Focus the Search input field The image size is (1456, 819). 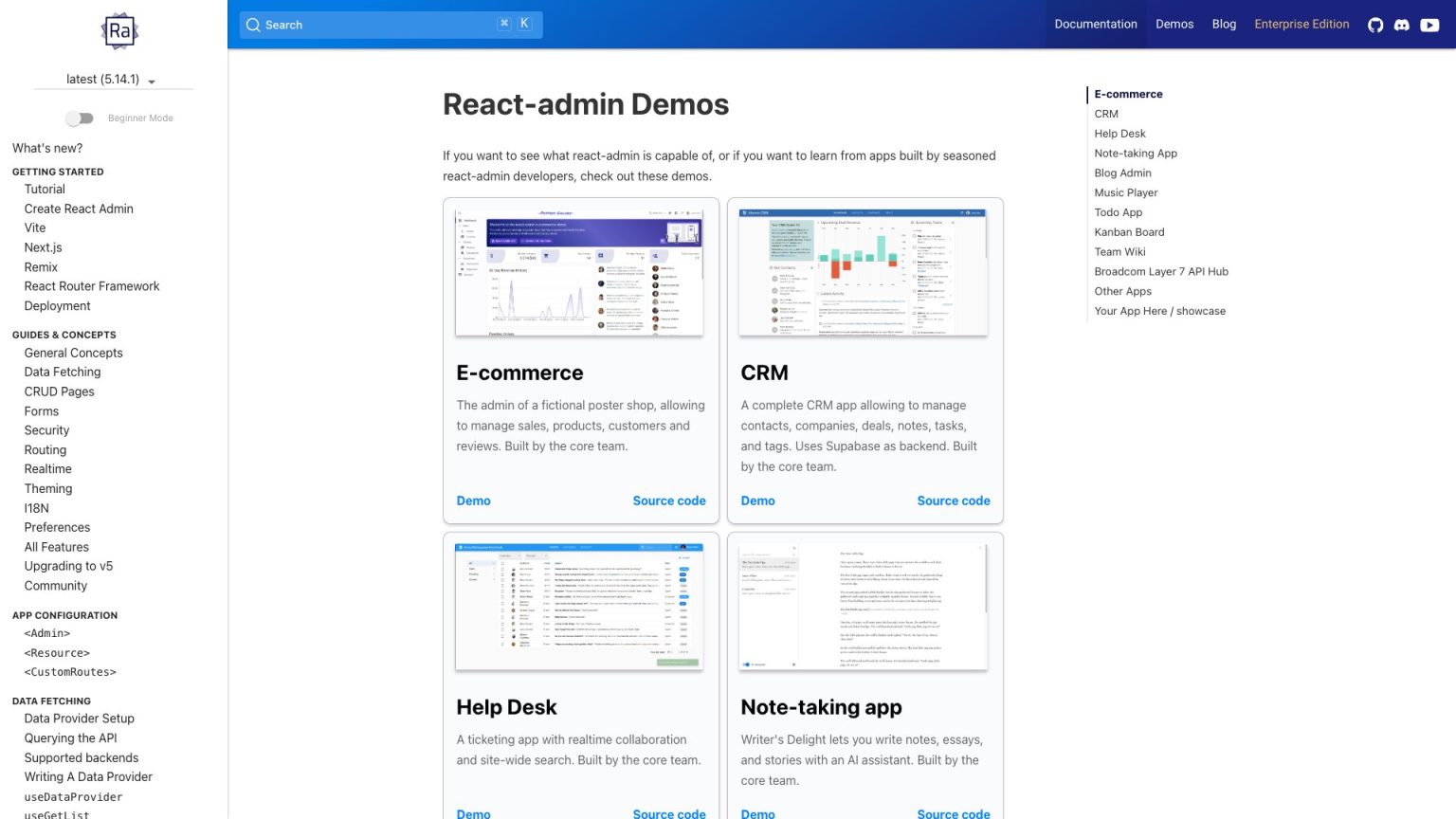click(x=391, y=25)
